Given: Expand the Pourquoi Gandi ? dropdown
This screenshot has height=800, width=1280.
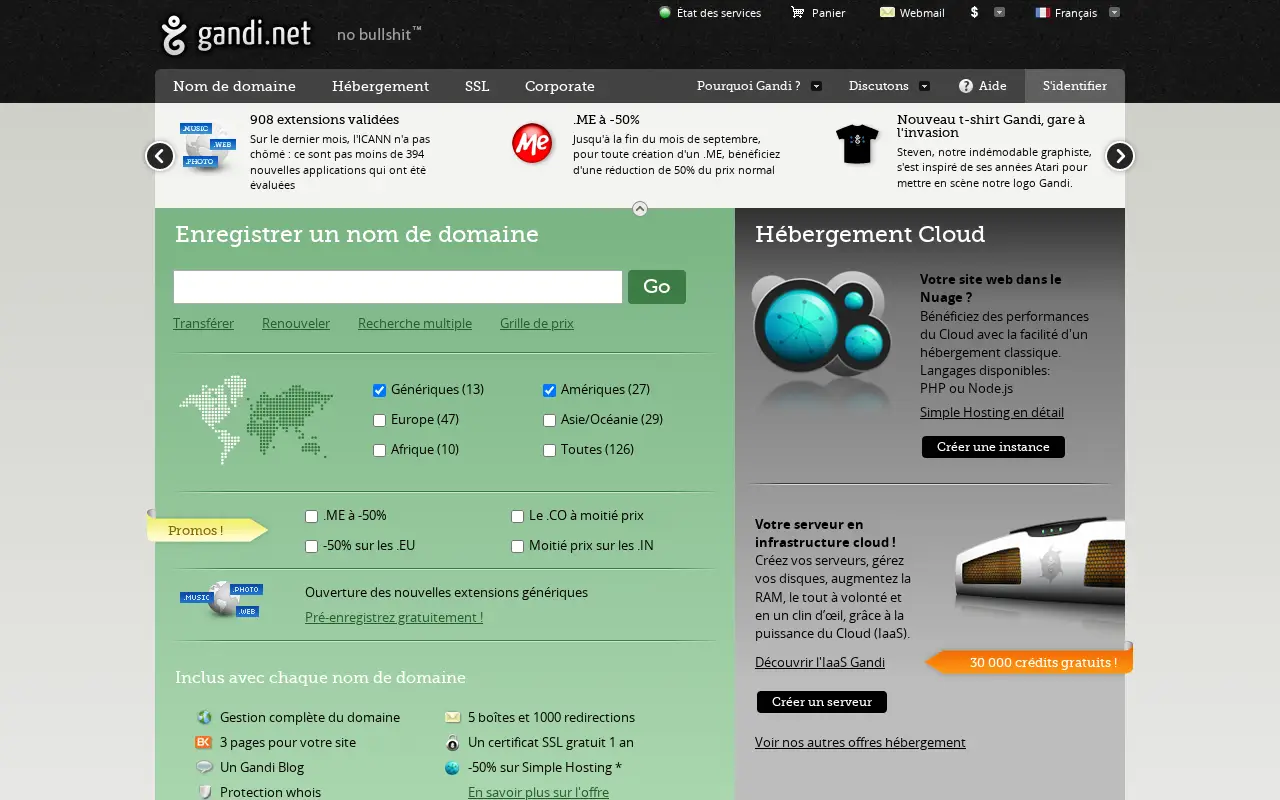Looking at the screenshot, I should (x=816, y=86).
